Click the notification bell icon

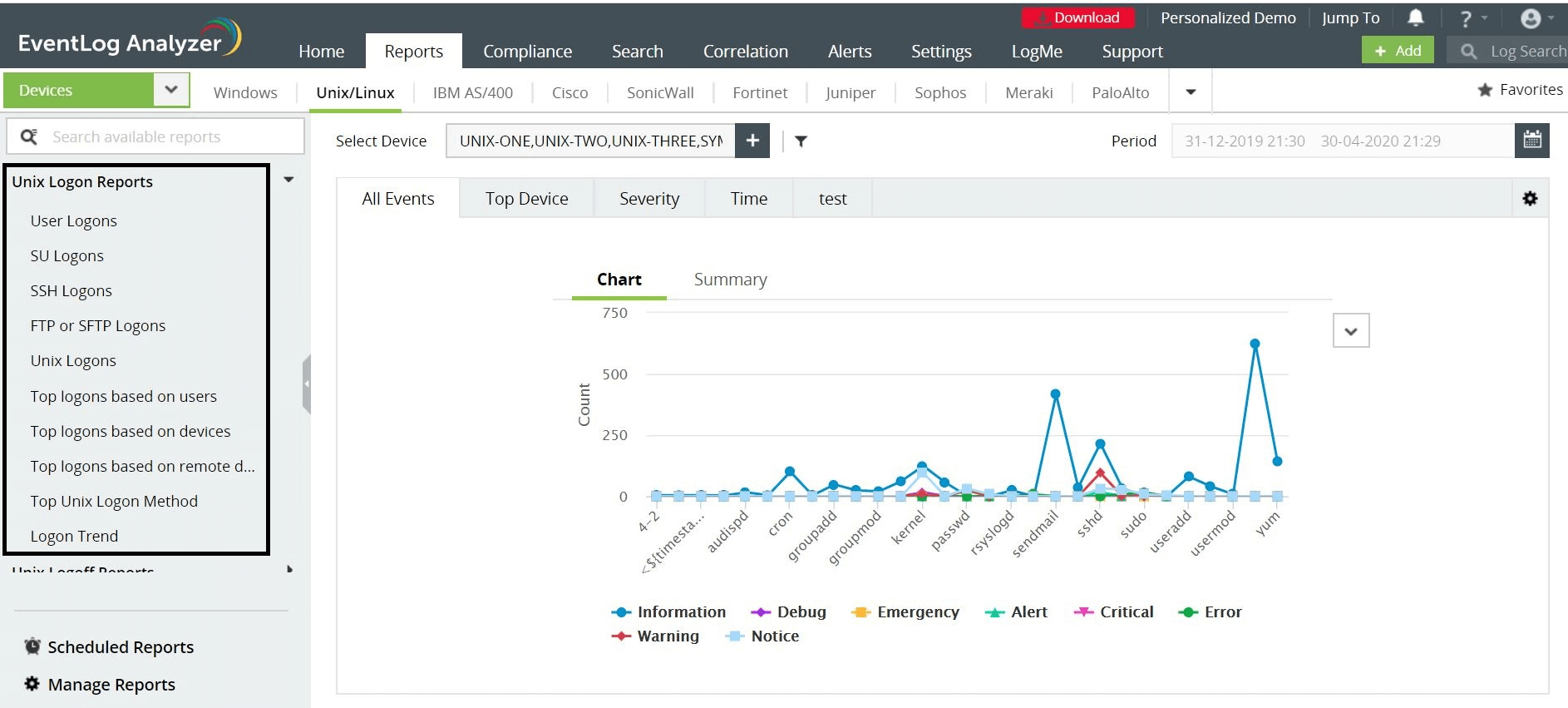click(x=1415, y=17)
